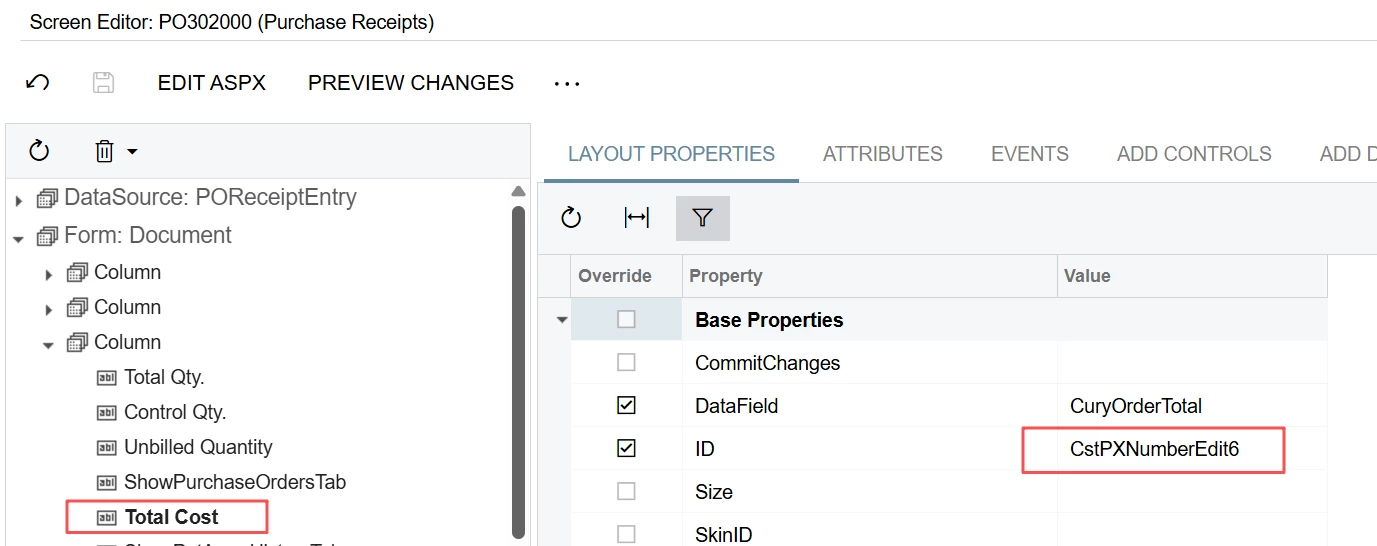Enable the CommitChanges override checkbox

click(x=626, y=363)
